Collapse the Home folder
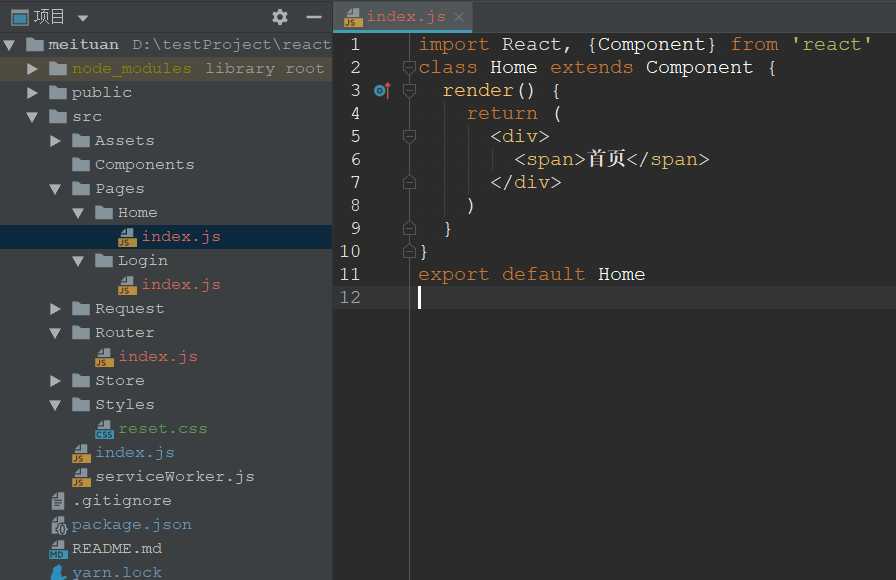 [78, 213]
